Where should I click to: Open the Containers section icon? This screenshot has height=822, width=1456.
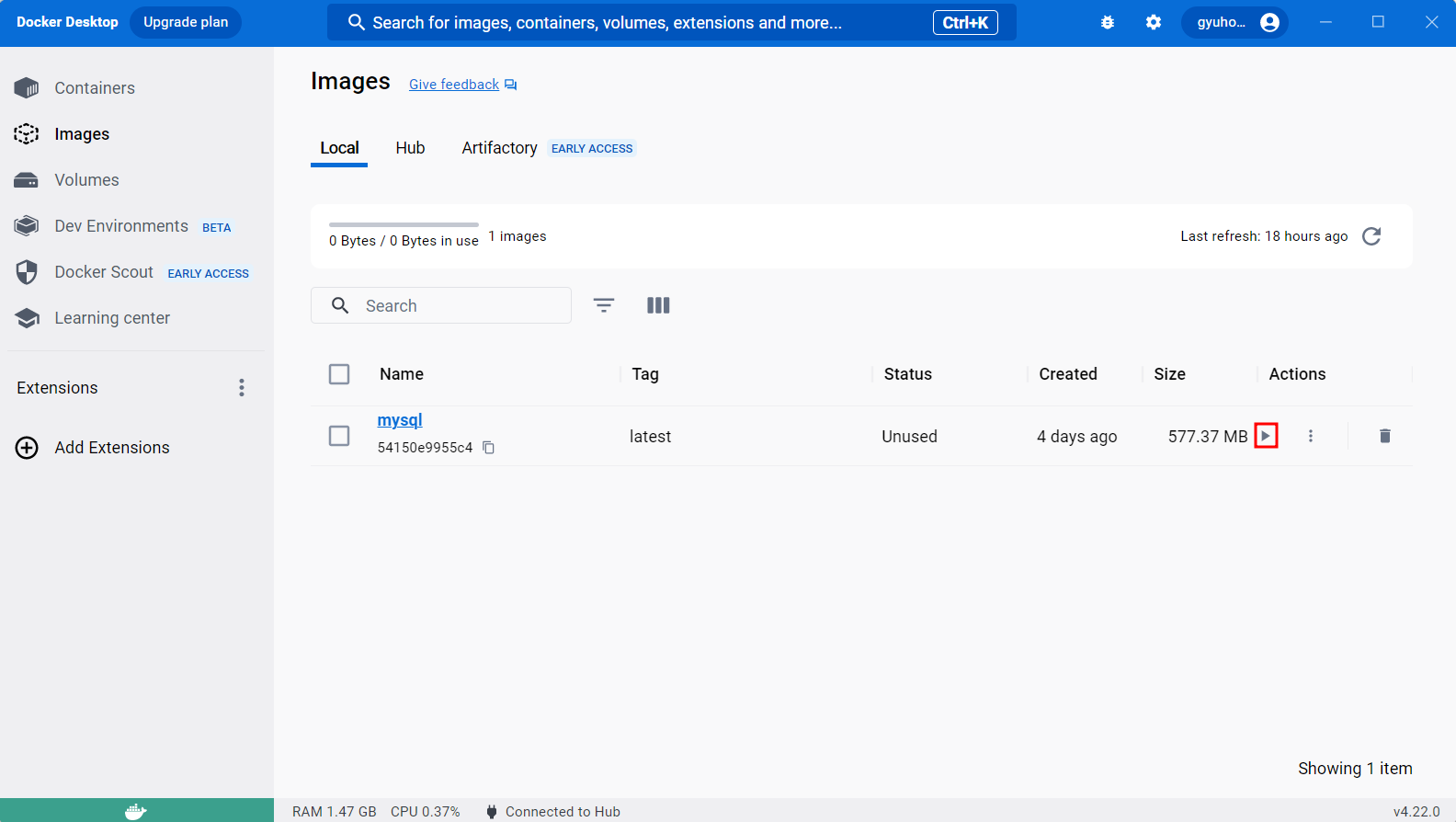click(27, 88)
